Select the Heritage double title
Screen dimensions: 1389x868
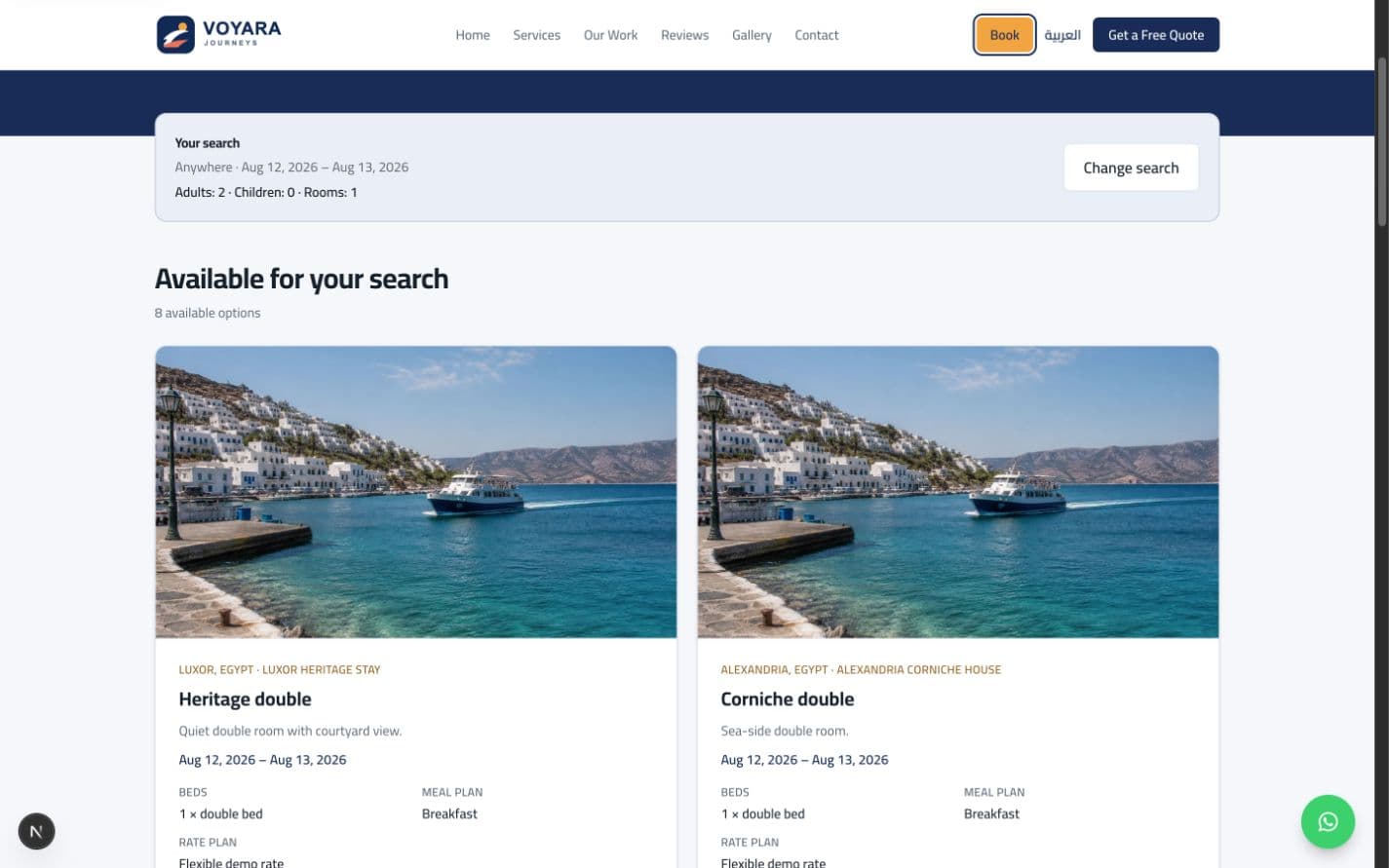click(245, 699)
